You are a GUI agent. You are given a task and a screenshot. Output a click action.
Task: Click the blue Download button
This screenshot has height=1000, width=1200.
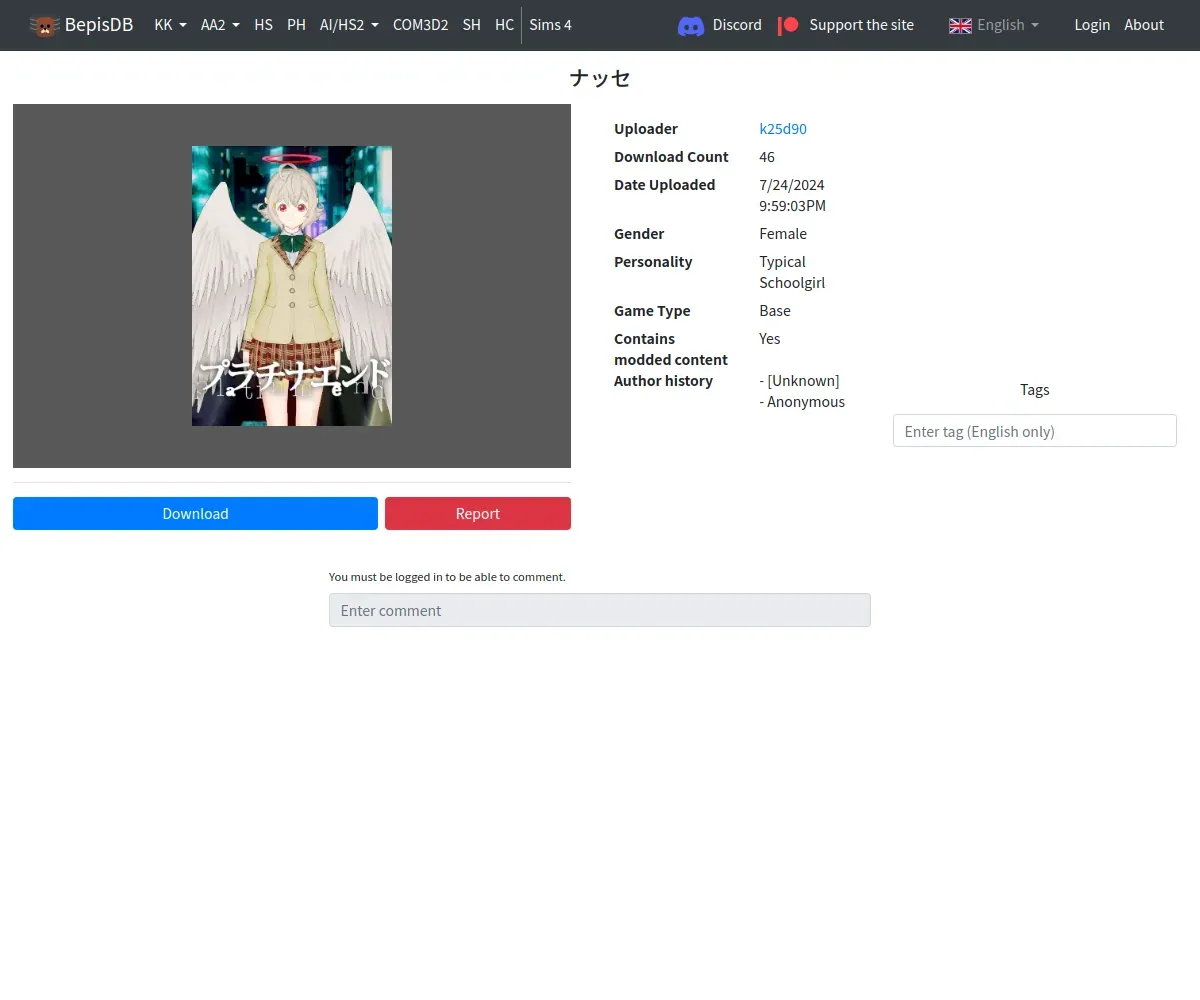(x=195, y=513)
